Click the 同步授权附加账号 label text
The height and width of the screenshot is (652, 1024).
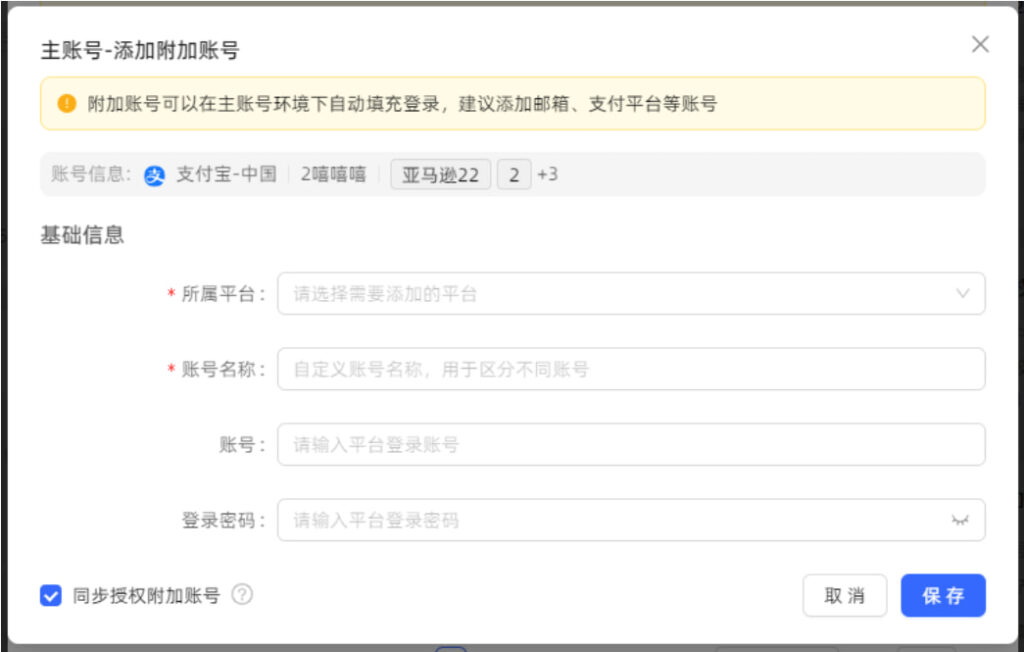coord(146,595)
